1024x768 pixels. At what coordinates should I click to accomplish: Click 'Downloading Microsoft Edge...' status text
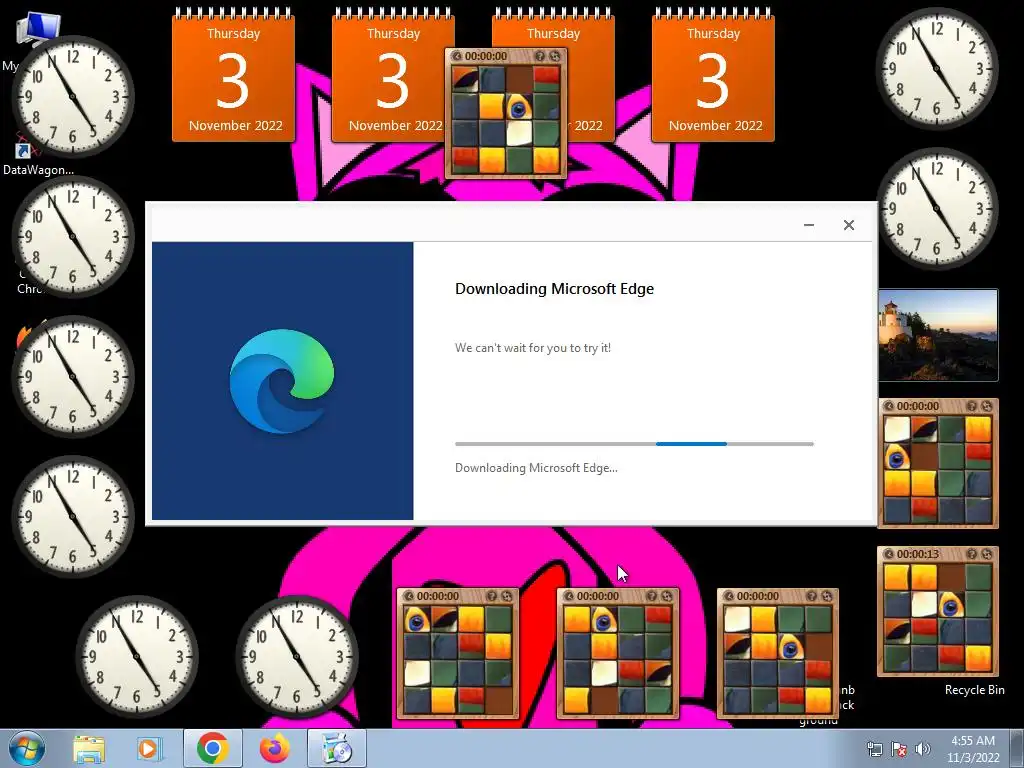[x=536, y=468]
